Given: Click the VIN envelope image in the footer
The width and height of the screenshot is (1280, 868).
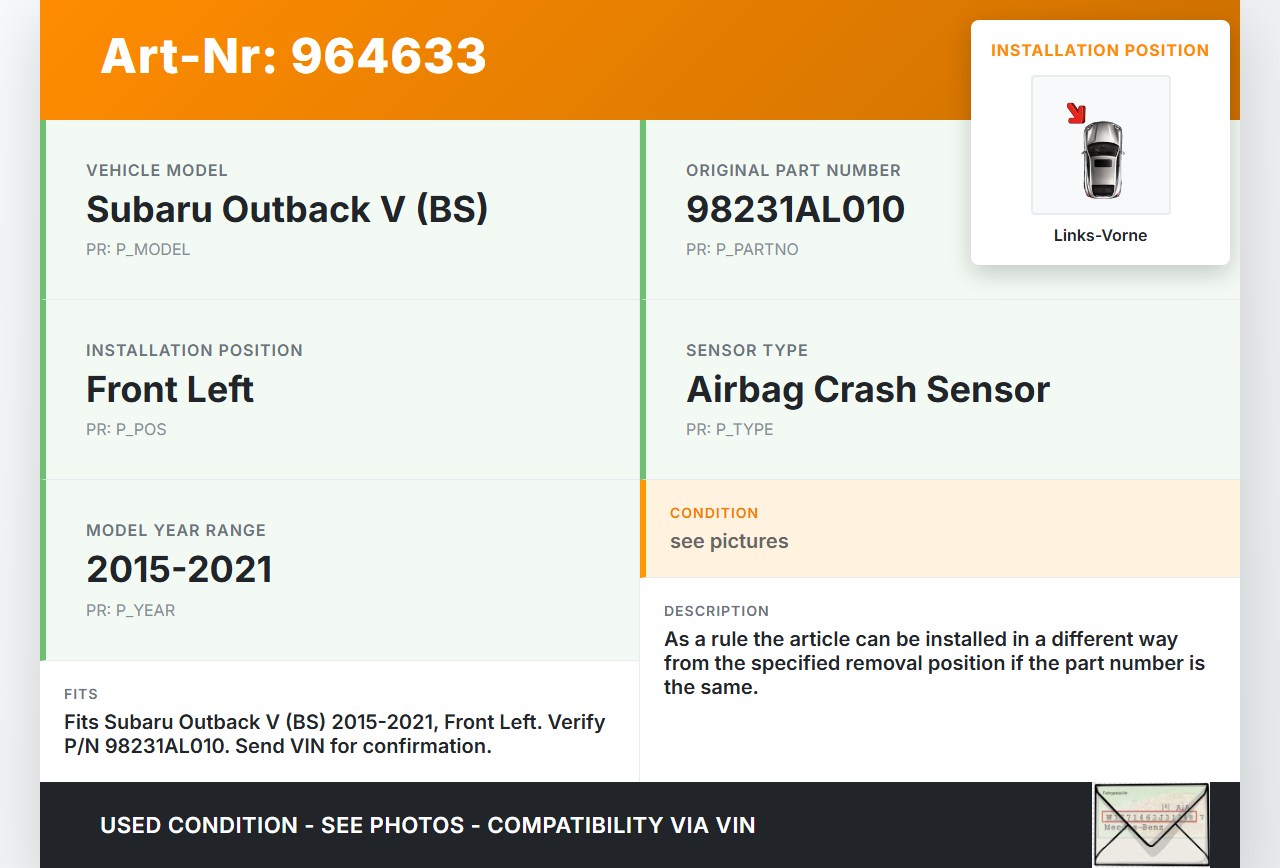Looking at the screenshot, I should [x=1151, y=824].
